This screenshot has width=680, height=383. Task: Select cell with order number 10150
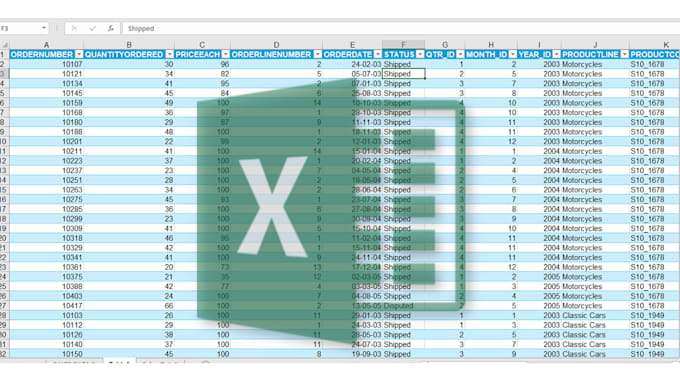(46, 354)
